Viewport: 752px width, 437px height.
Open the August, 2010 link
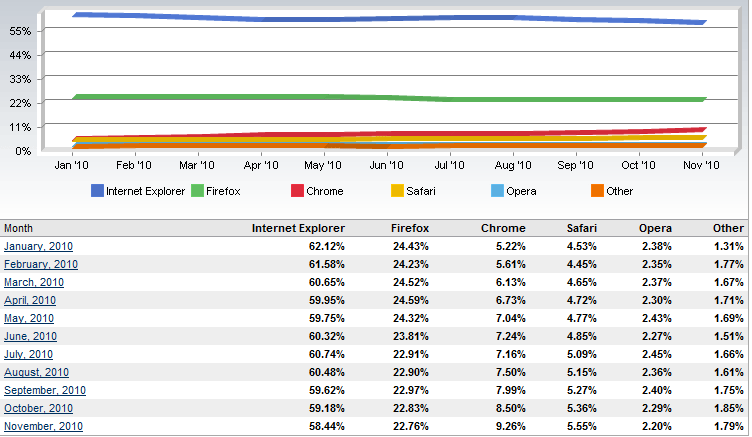coord(36,373)
